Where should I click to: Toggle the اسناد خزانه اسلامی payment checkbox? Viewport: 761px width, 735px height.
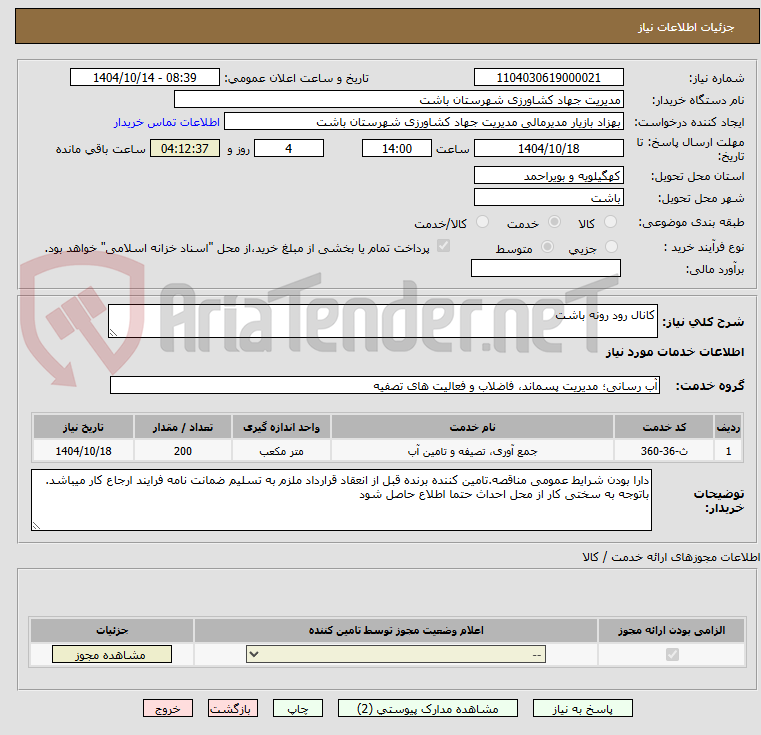(443, 246)
